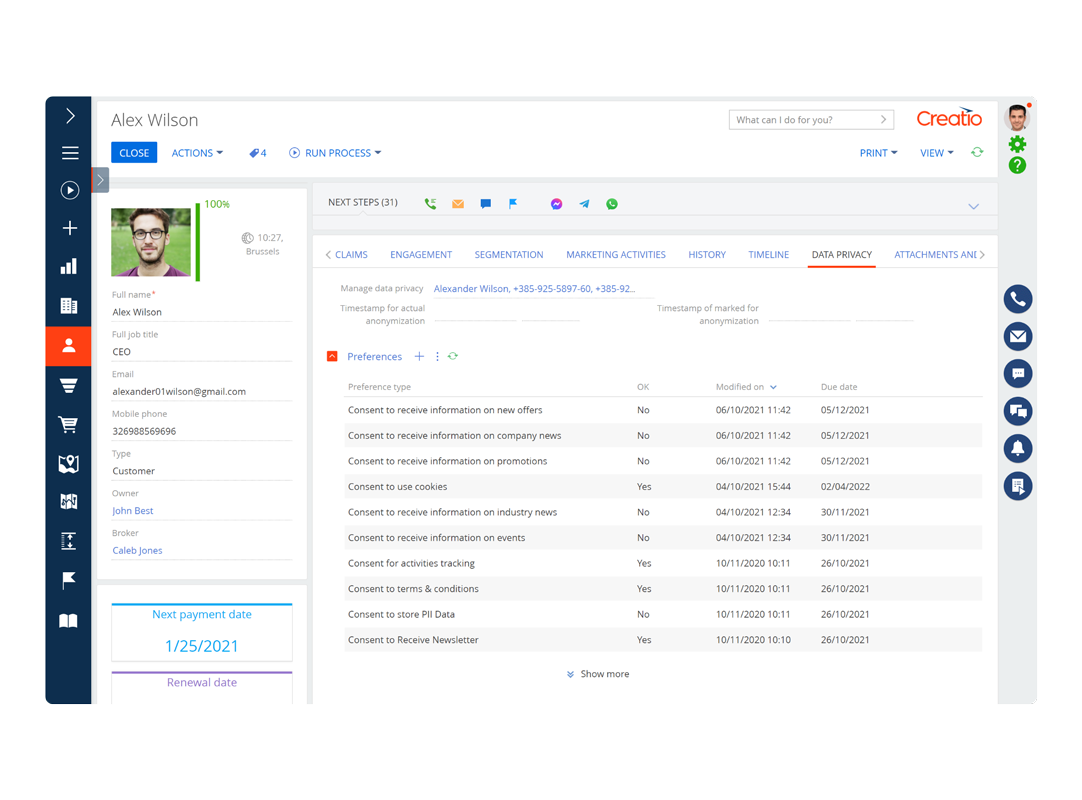Click Alex Wilson's profile photo
Screen dimensions: 1082x800
click(151, 242)
